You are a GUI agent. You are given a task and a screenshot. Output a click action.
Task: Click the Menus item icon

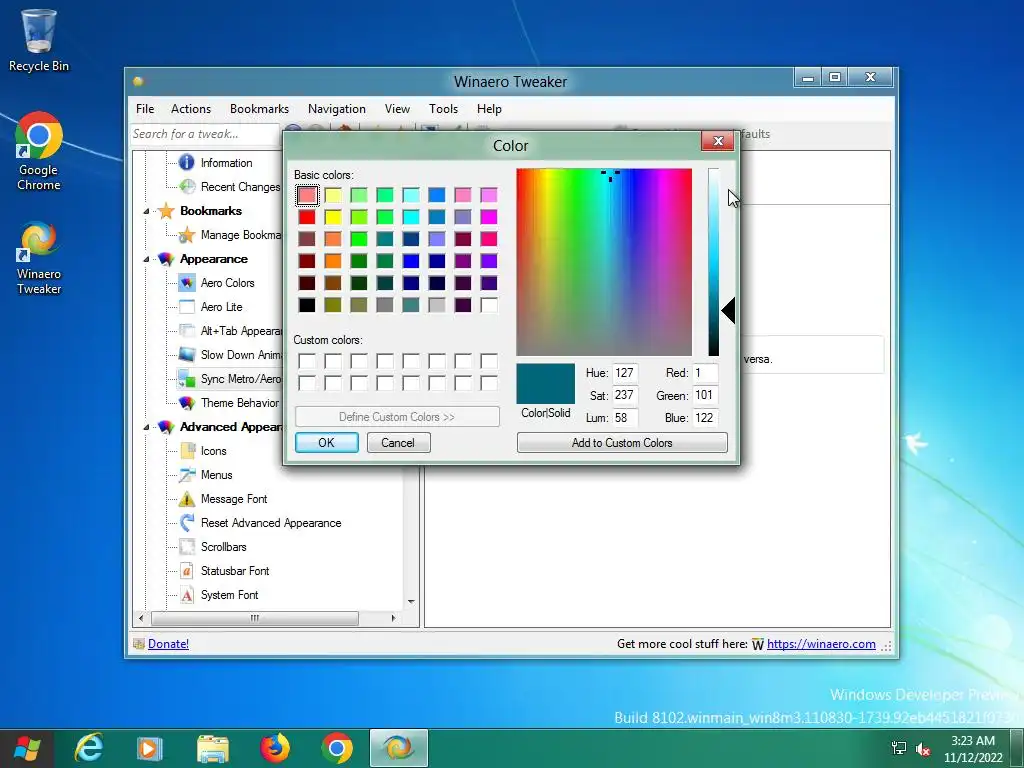point(187,475)
